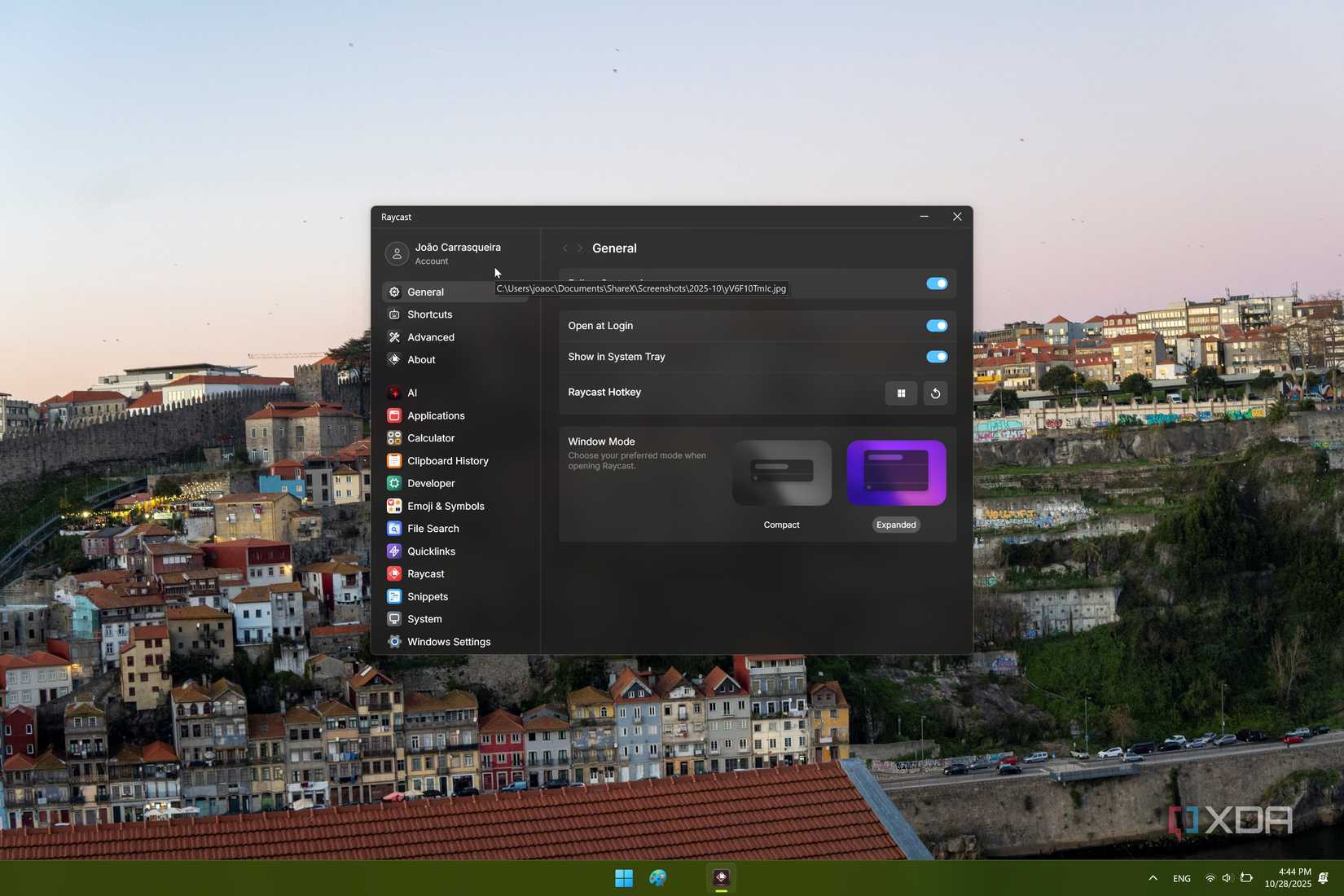Click the "Open at Login" label text

(600, 326)
